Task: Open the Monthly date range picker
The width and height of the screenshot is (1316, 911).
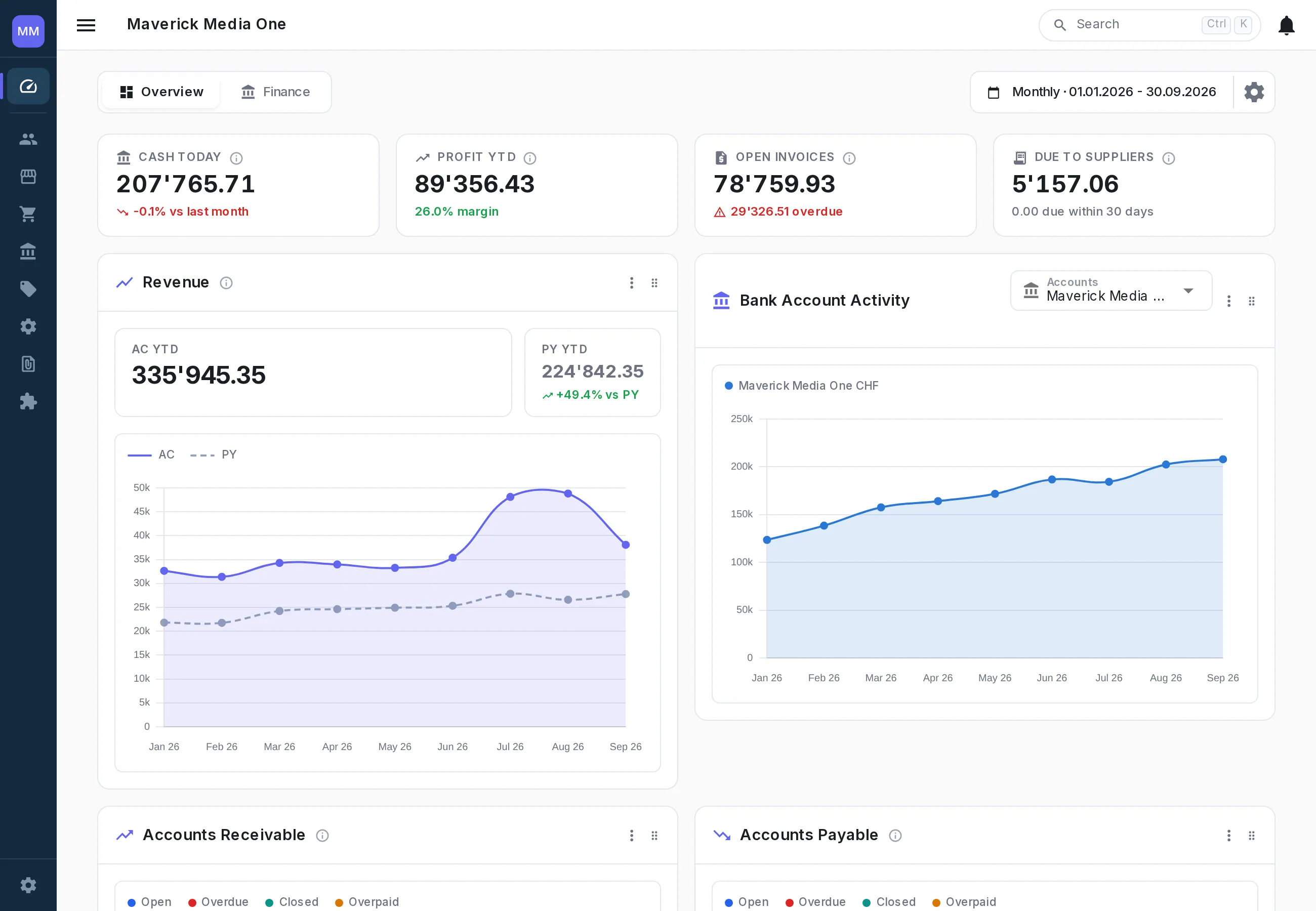Action: click(x=1101, y=92)
